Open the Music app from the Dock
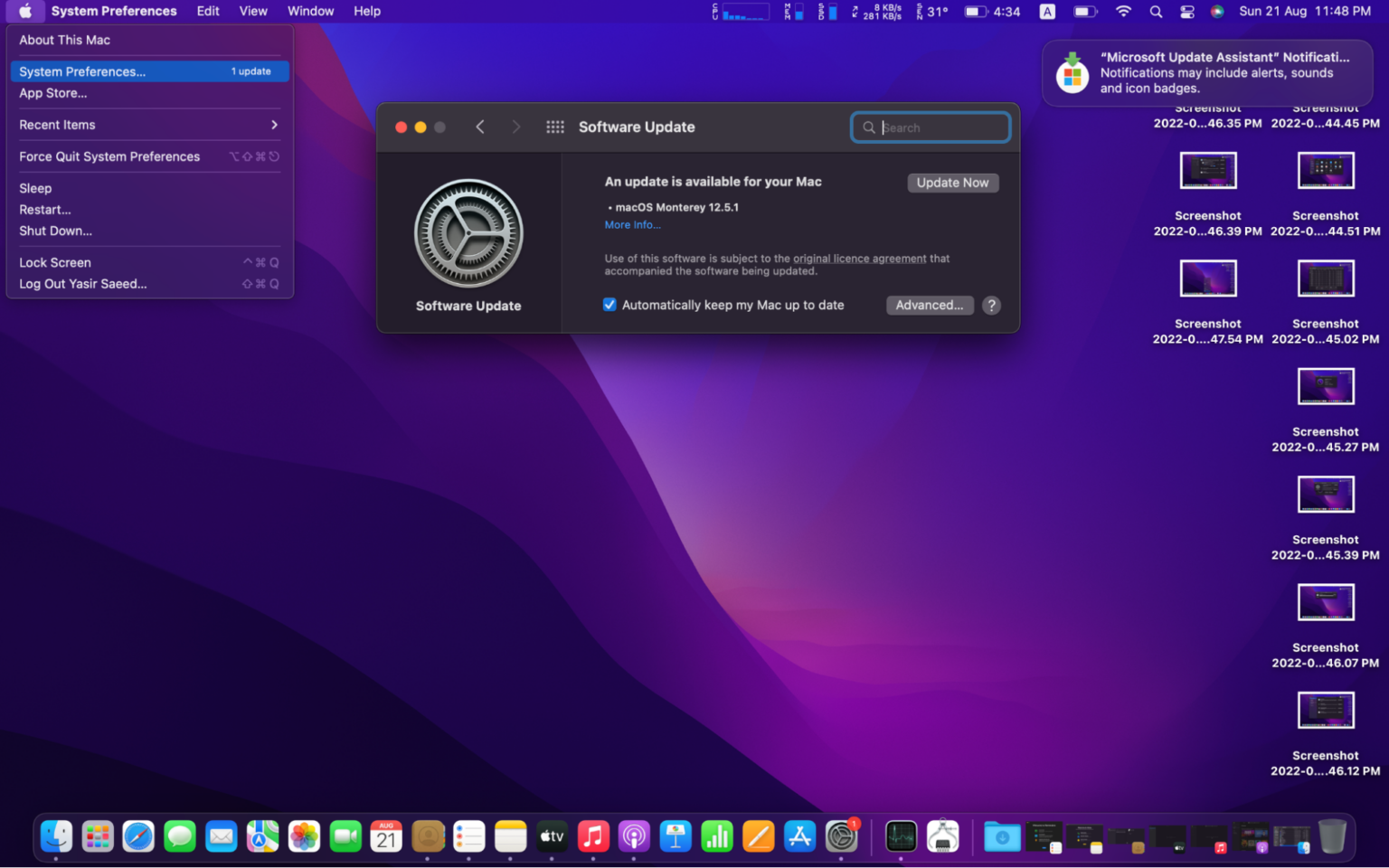 (593, 836)
